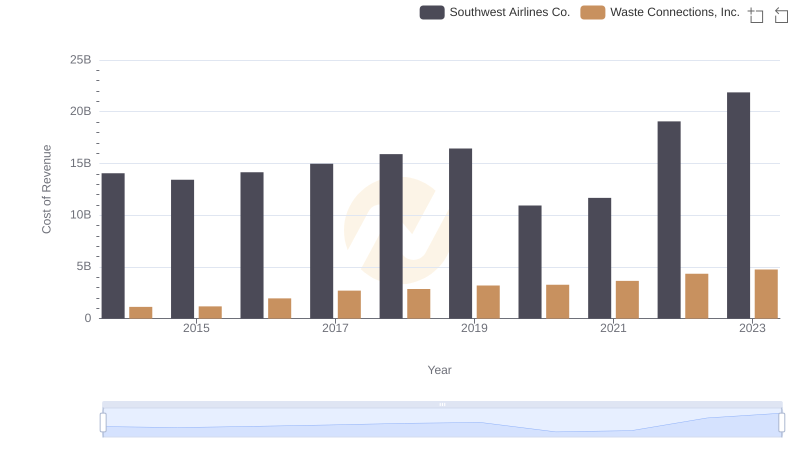
Task: Click the right handle of the range slider
Action: pos(781,423)
